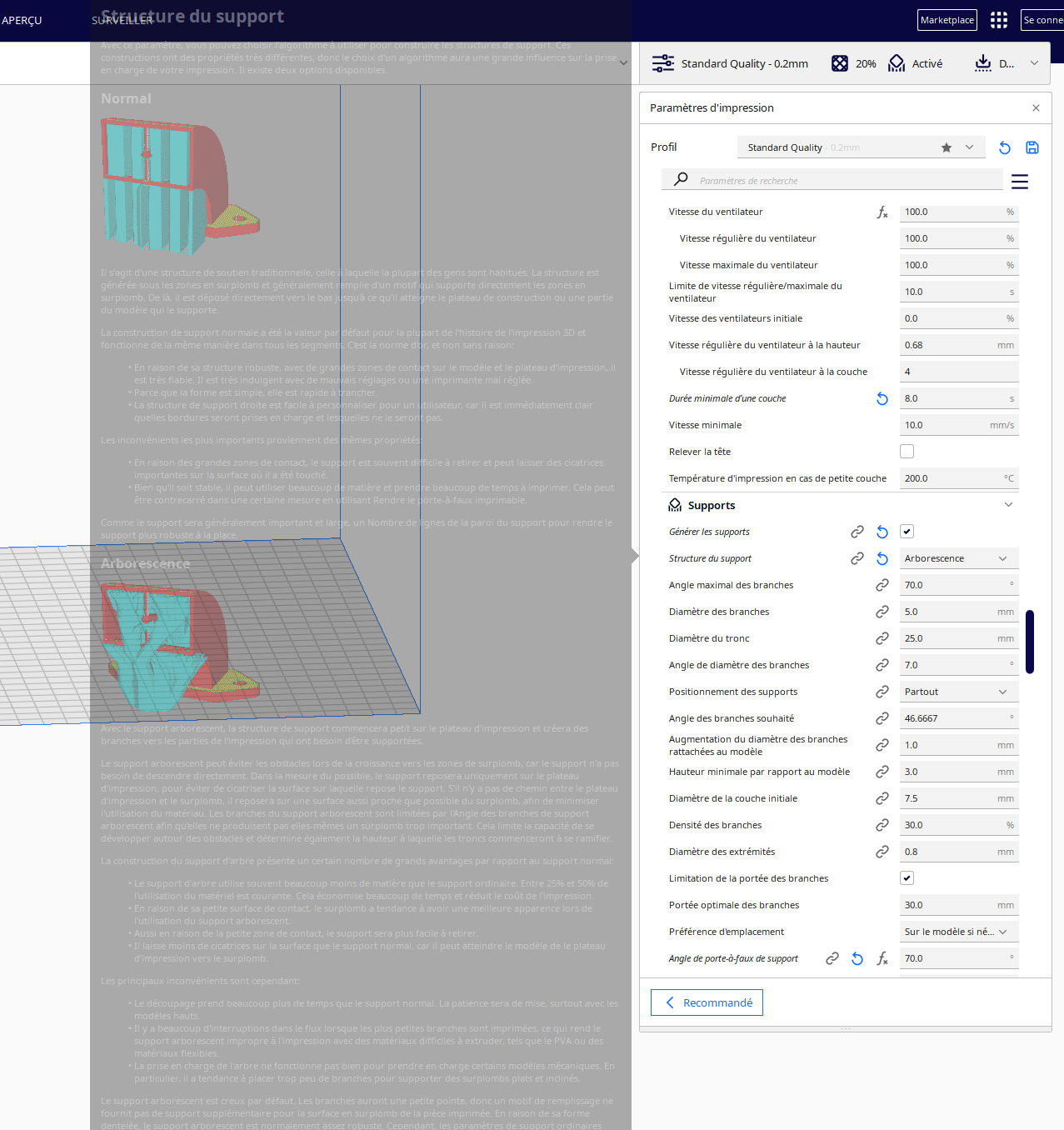Open the settings visibility hamburger menu
Image resolution: width=1064 pixels, height=1130 pixels.
click(x=1020, y=181)
